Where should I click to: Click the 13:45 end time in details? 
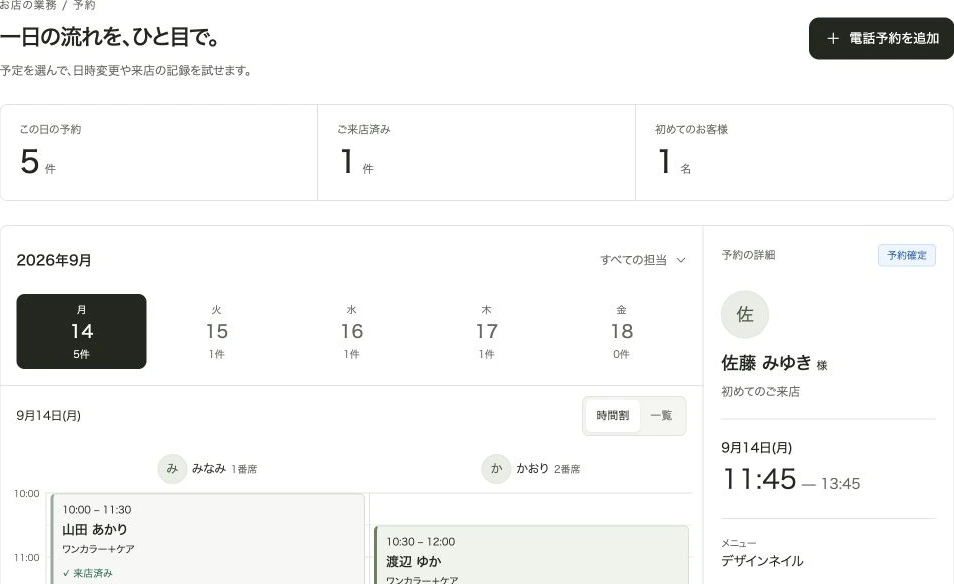click(x=840, y=484)
